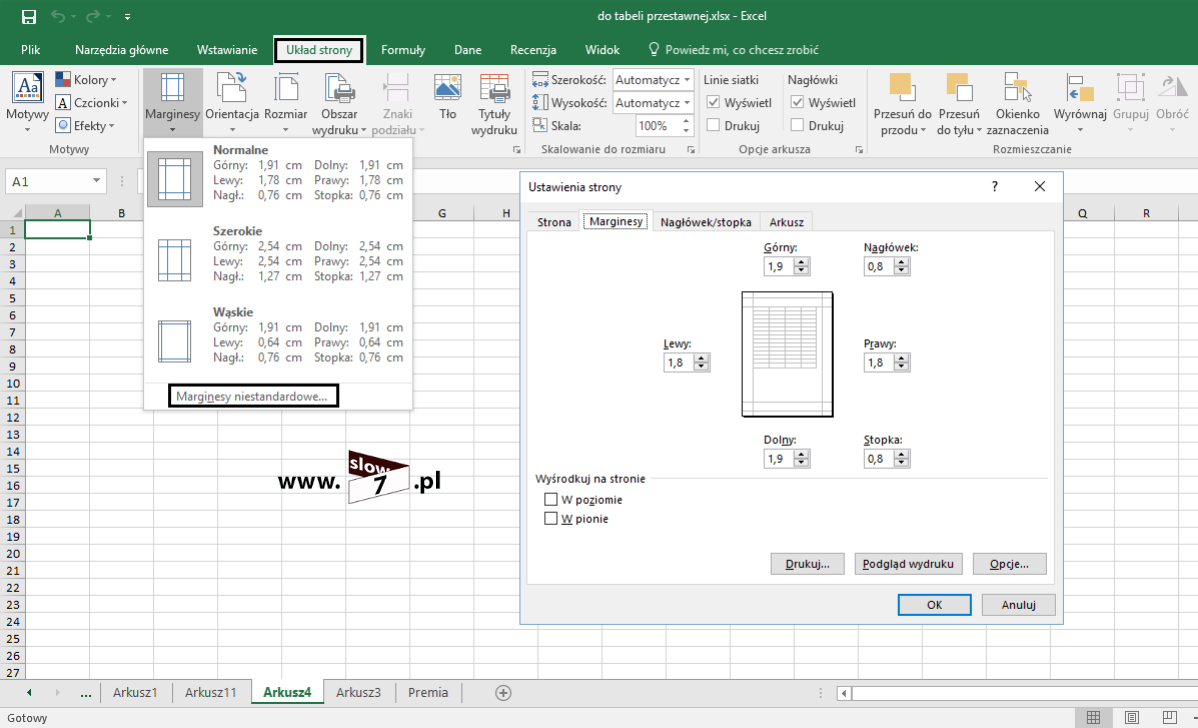Click the Name Box showing A1
This screenshot has width=1198, height=728.
[47, 181]
